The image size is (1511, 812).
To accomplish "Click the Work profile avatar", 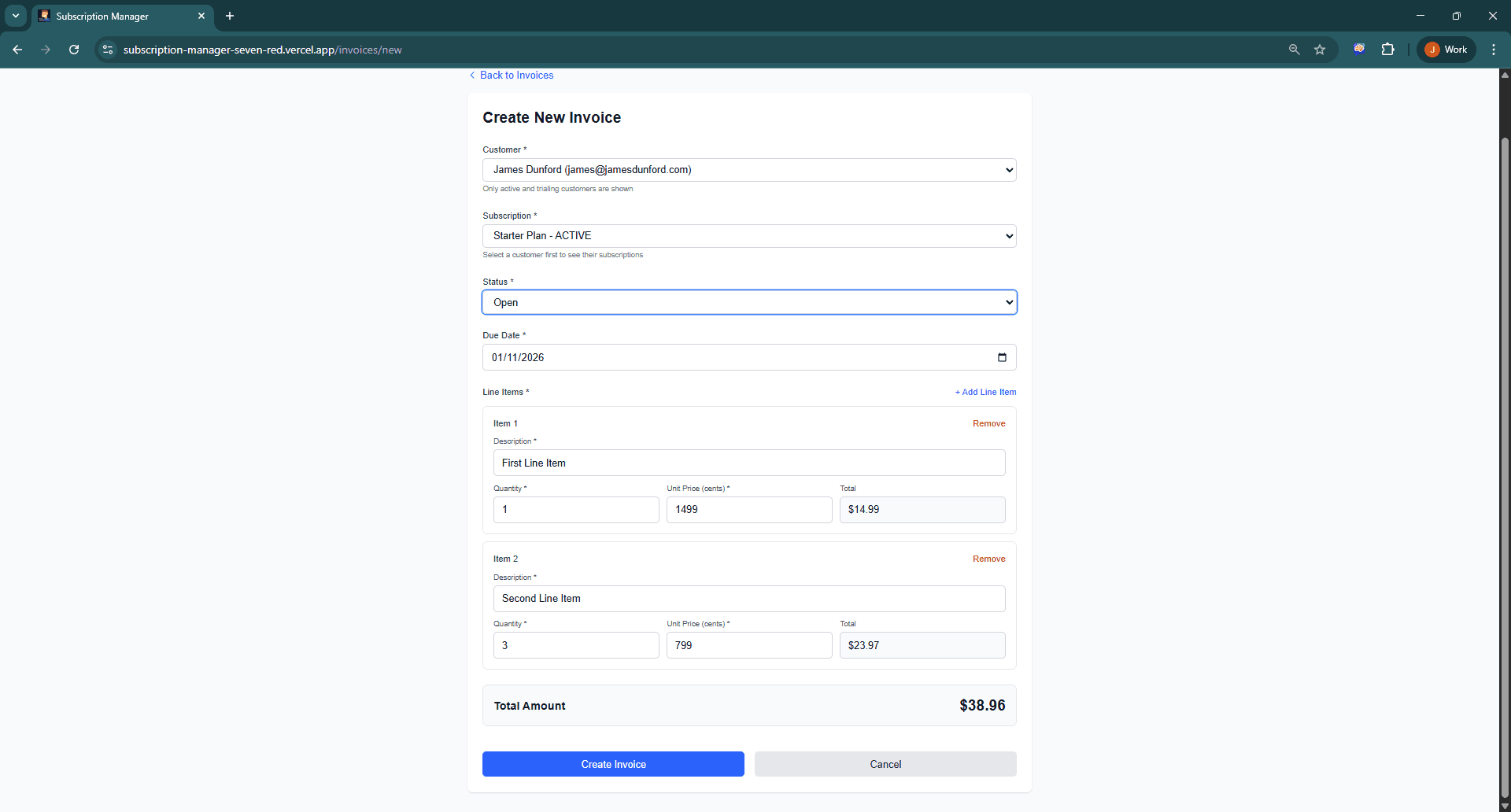I will click(1446, 49).
